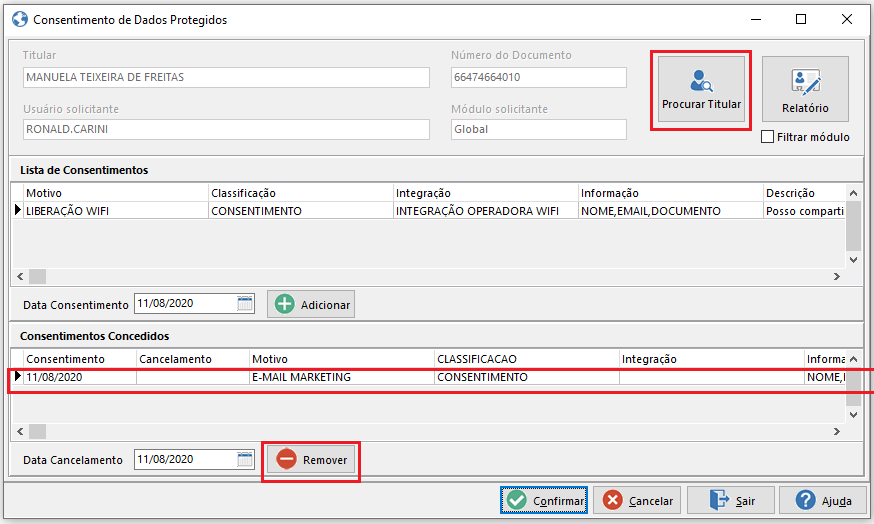
Task: Click the CLASSIFICACAO column header
Action: pos(527,359)
